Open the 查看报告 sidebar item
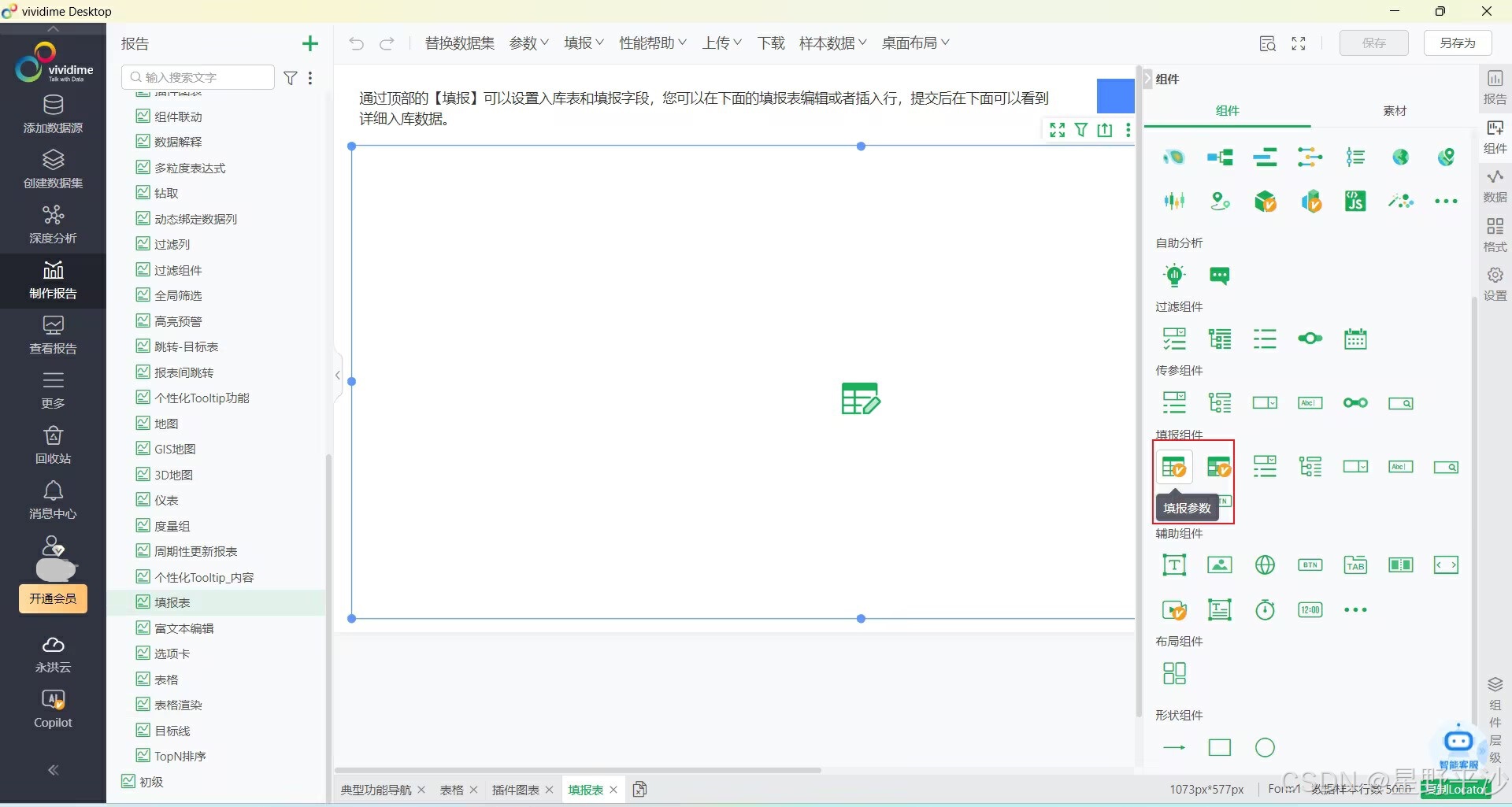Screen dimensions: 1512x807 [53, 335]
